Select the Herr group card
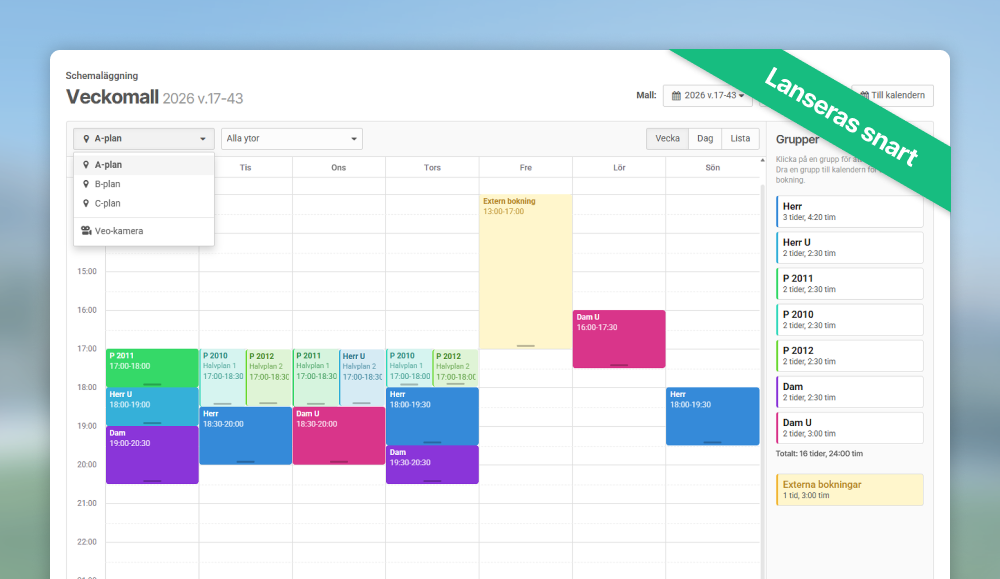This screenshot has height=579, width=1000. [849, 212]
